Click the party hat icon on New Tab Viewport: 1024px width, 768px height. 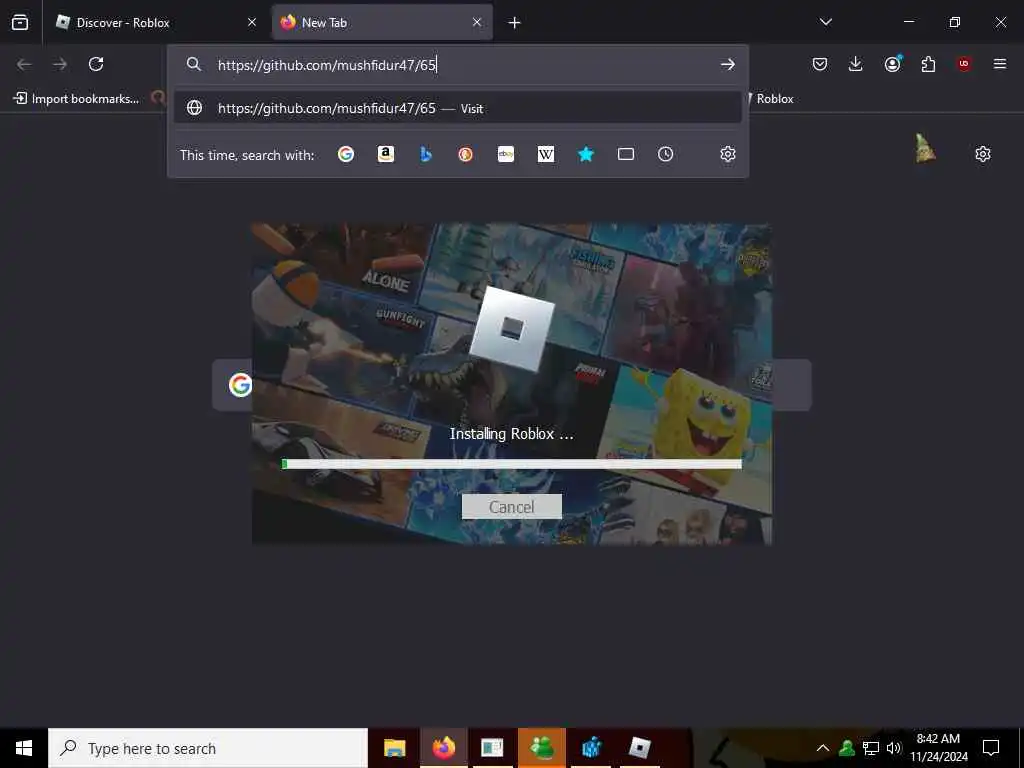click(x=925, y=148)
